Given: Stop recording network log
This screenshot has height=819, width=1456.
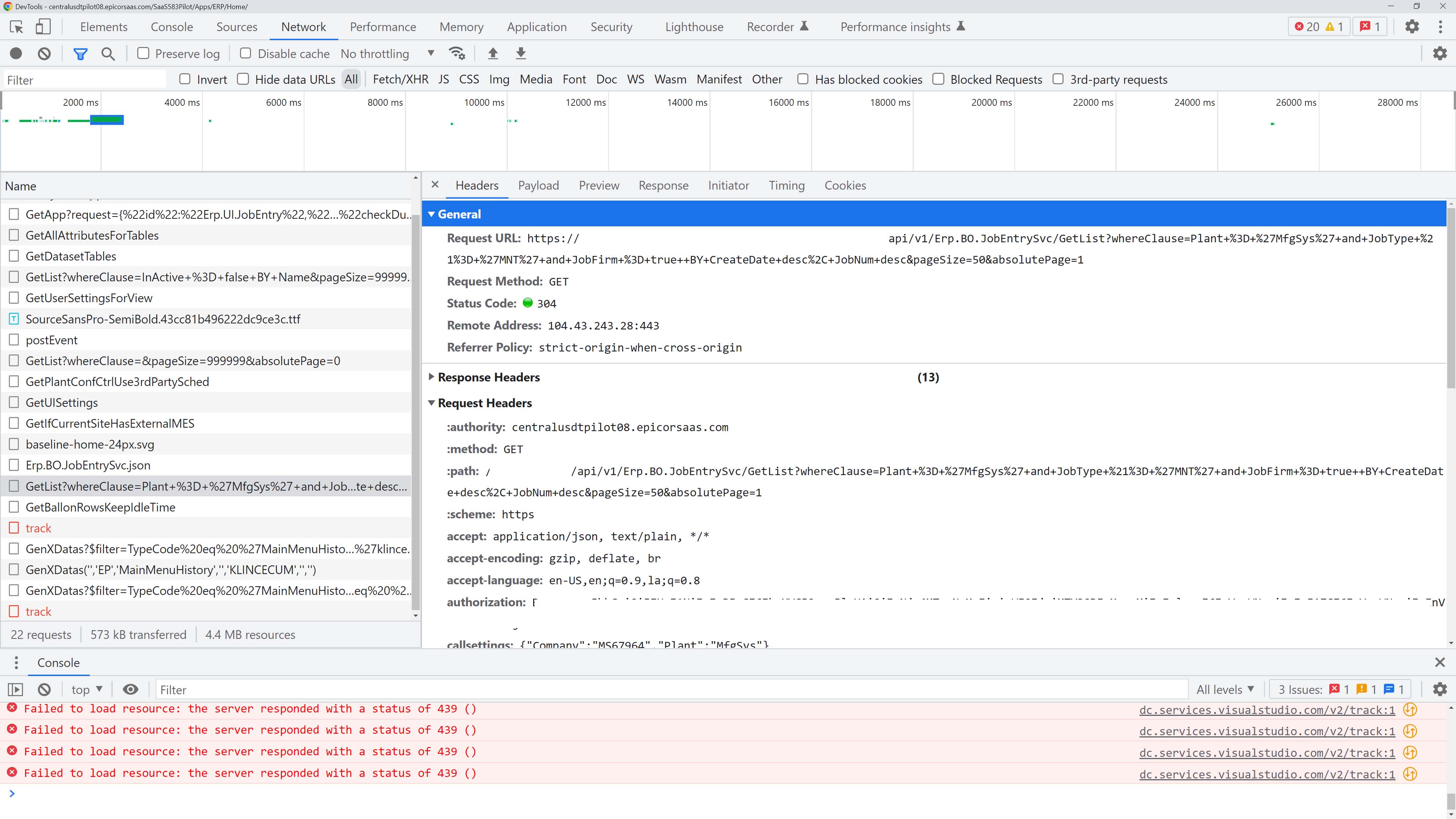Looking at the screenshot, I should 16,53.
